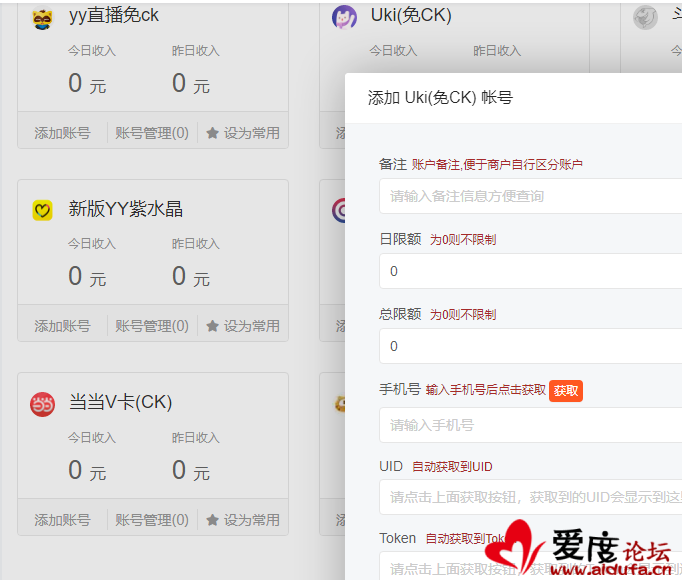Open 账号管理(0) for yy直播免ck
Image resolution: width=682 pixels, height=580 pixels.
[x=152, y=133]
